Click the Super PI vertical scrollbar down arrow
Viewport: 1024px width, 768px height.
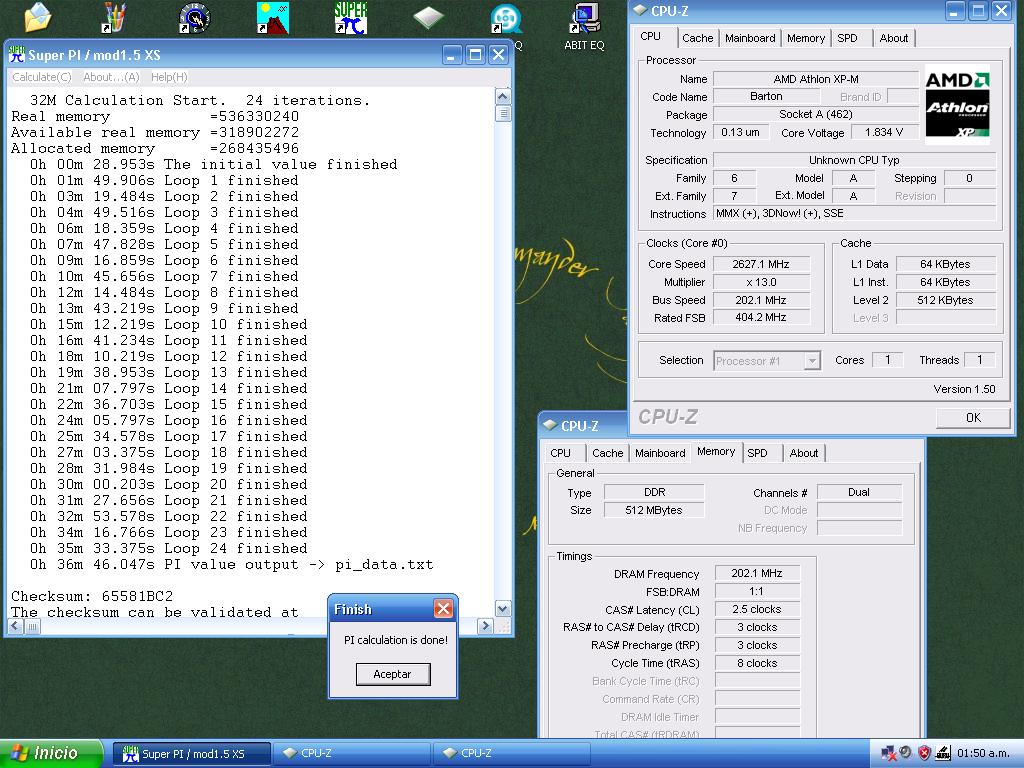point(502,609)
